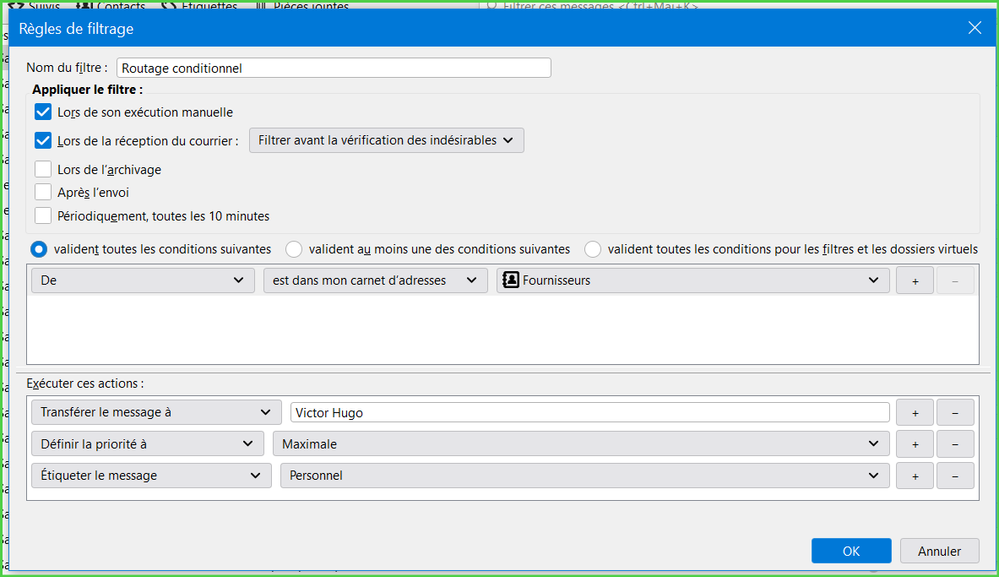Image resolution: width=999 pixels, height=577 pixels.
Task: Click the plus button on the Fournisseurs condition row
Action: click(x=914, y=281)
